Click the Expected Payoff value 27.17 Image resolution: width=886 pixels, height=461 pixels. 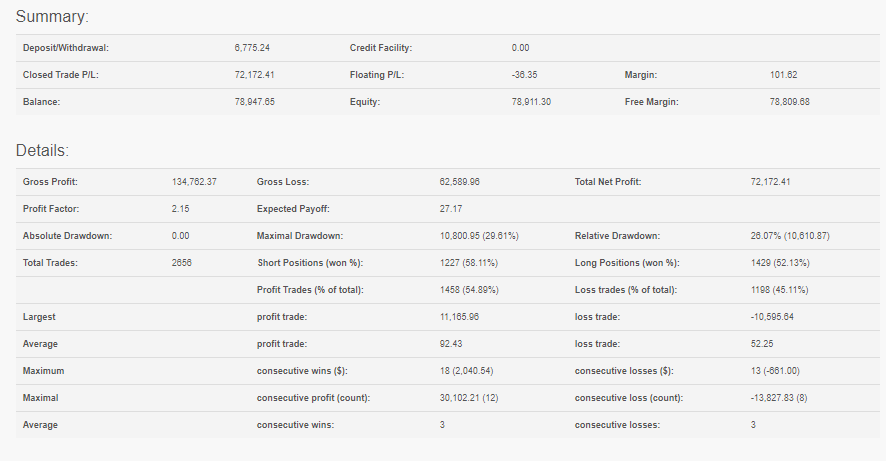[450, 209]
